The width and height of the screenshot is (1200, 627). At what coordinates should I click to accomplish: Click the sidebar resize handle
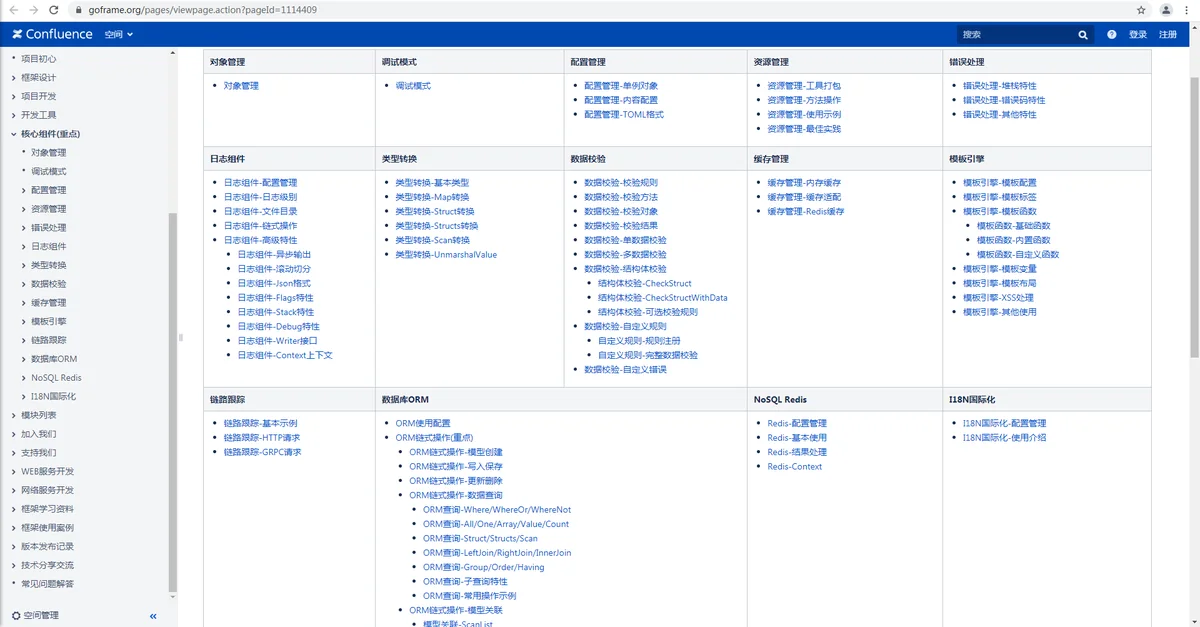pos(181,337)
